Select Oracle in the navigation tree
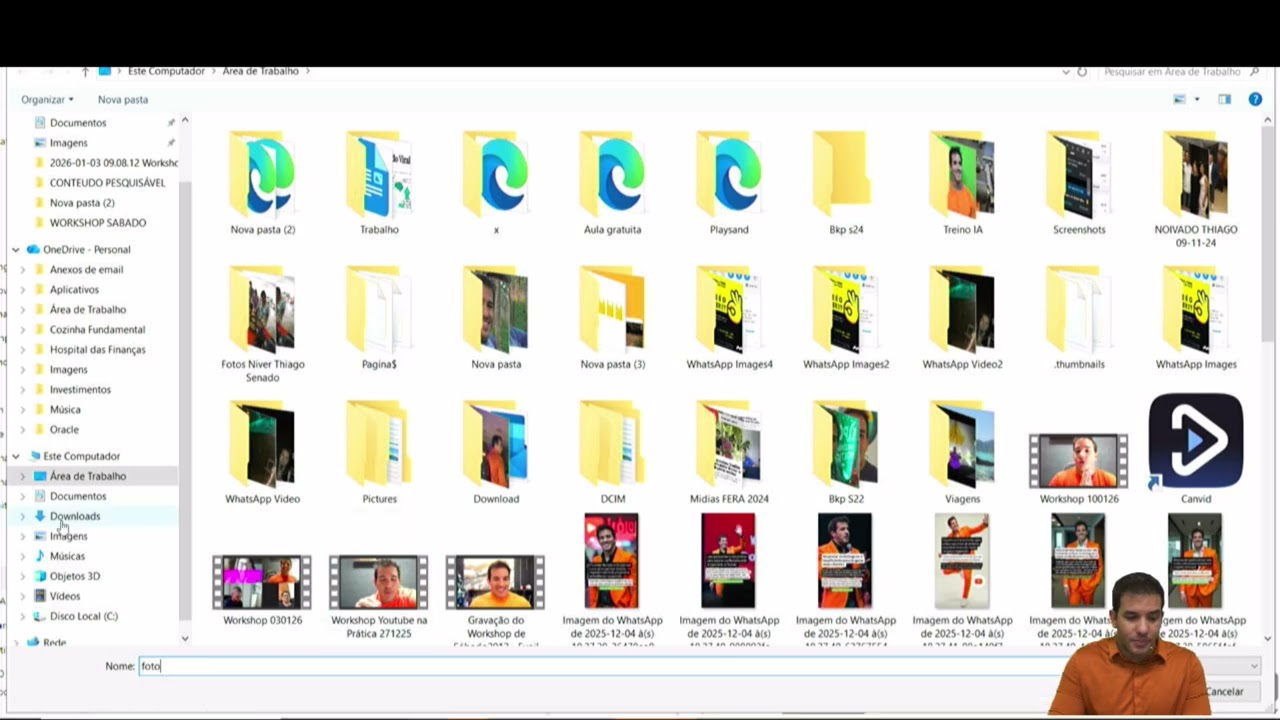 pos(64,429)
